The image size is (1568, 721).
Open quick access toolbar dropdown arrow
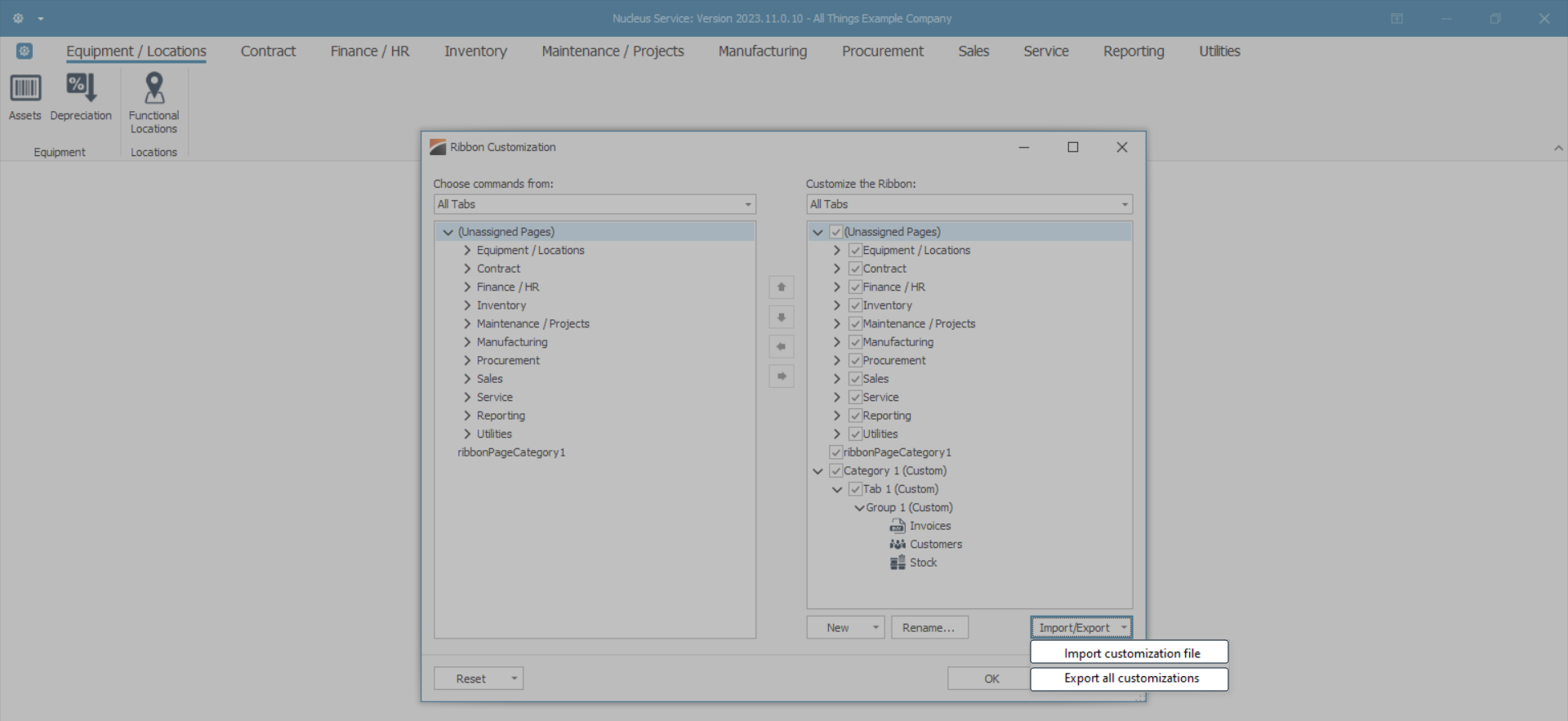pyautogui.click(x=41, y=19)
